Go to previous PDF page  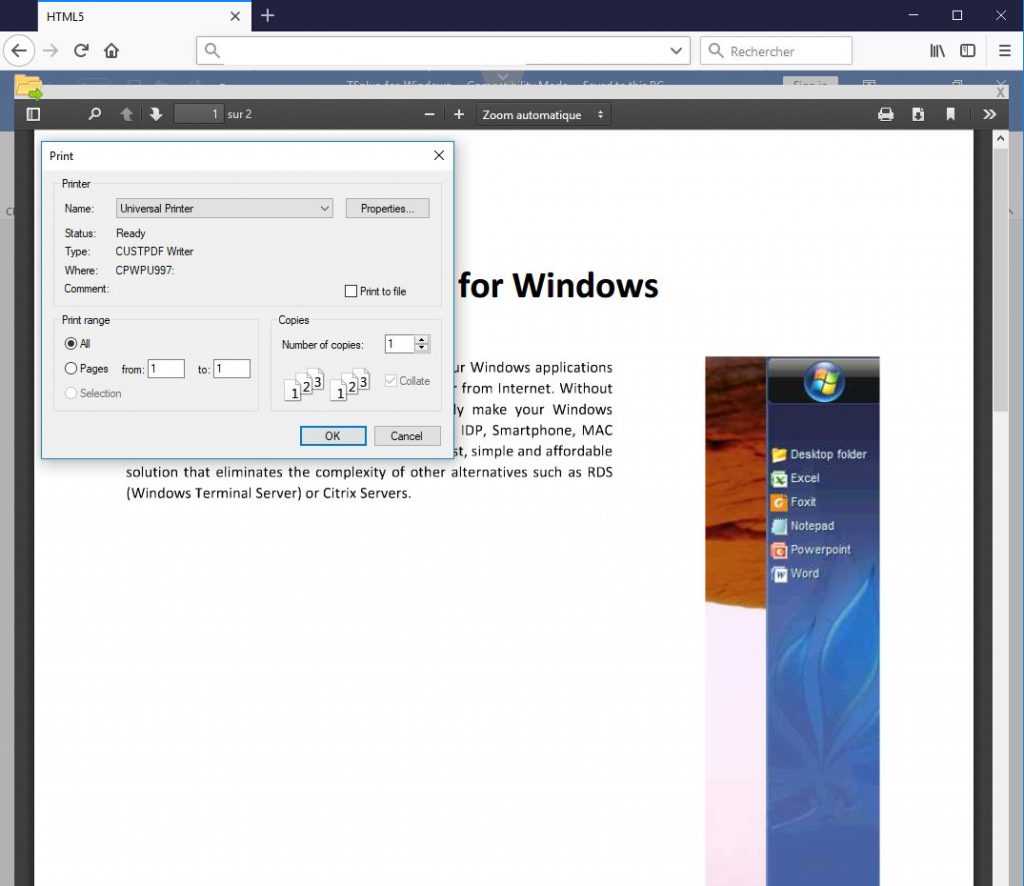pos(127,114)
